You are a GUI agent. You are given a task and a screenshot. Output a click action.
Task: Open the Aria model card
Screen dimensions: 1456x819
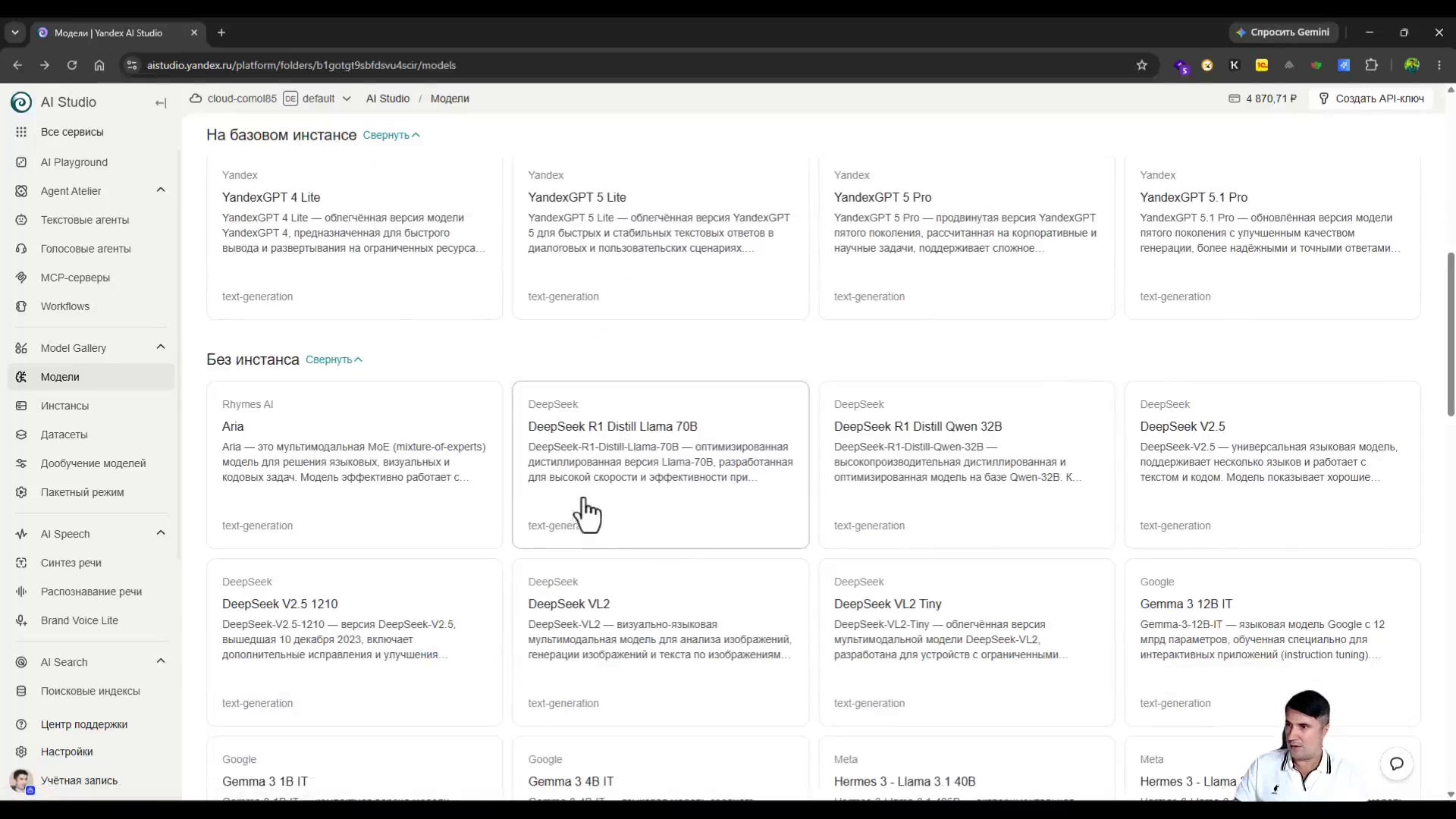click(x=354, y=464)
